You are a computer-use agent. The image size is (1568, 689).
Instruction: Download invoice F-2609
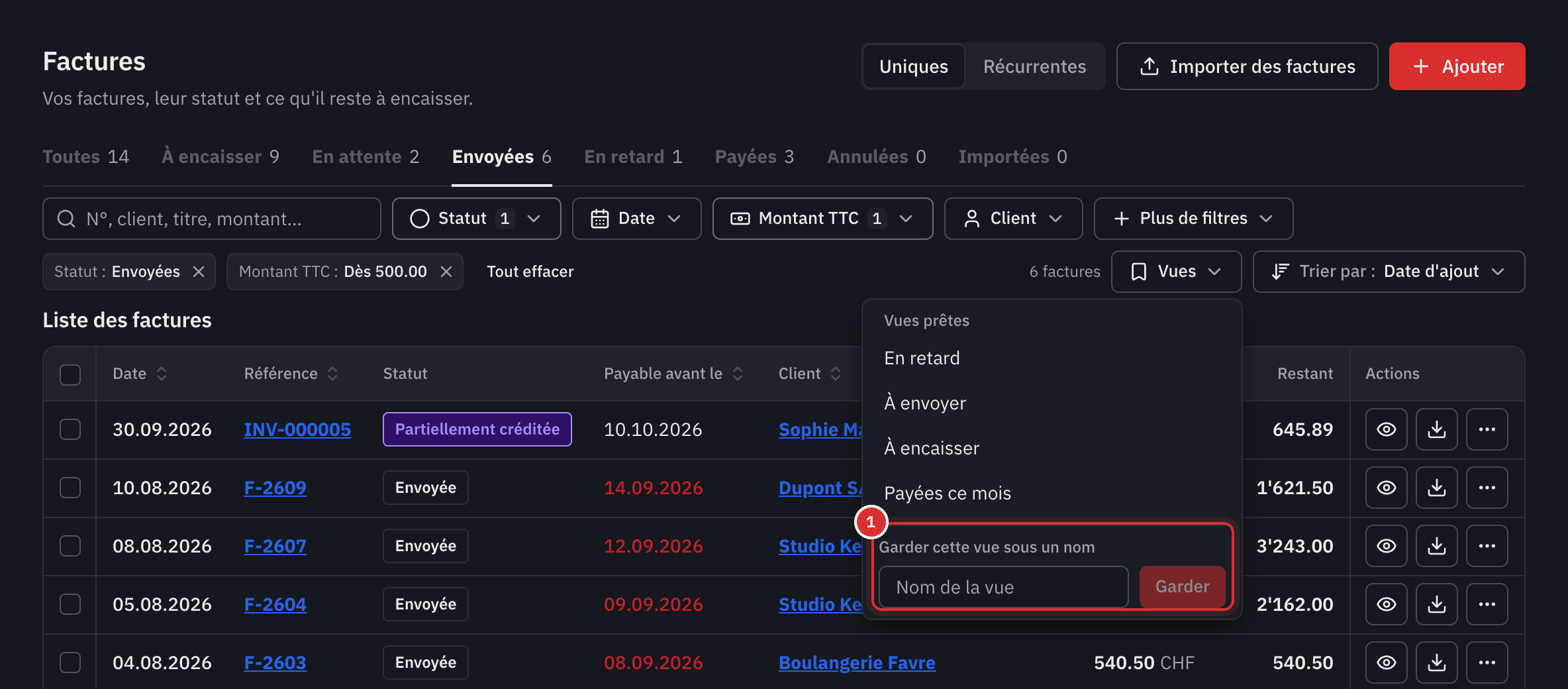(1436, 488)
